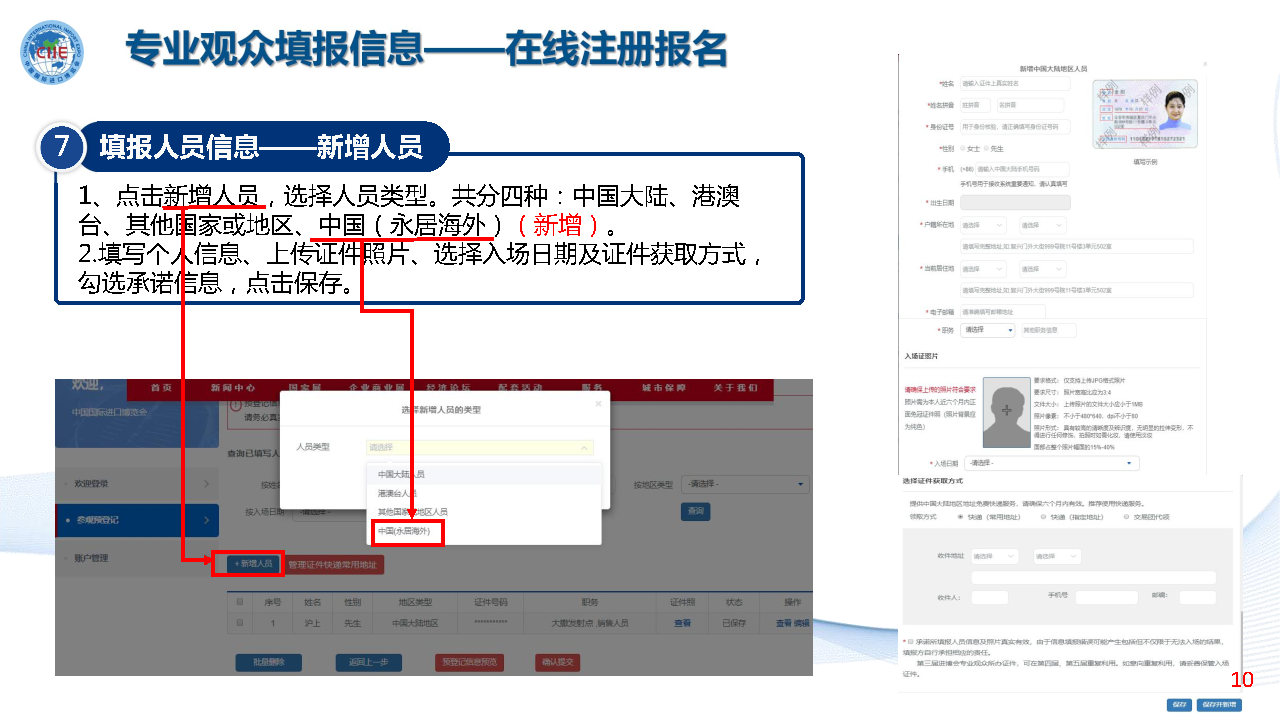Open the 入场日期 dropdown in form

coord(1051,463)
